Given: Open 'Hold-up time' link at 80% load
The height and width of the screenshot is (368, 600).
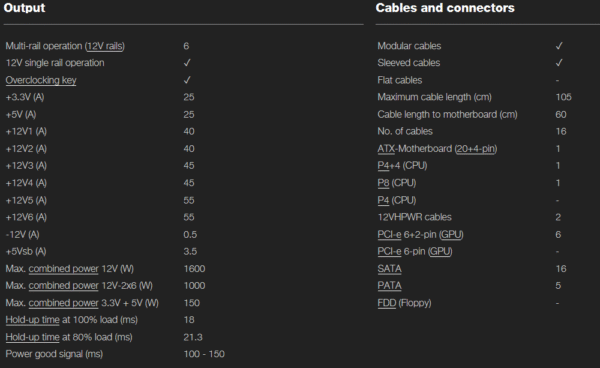Looking at the screenshot, I should click(33, 337).
